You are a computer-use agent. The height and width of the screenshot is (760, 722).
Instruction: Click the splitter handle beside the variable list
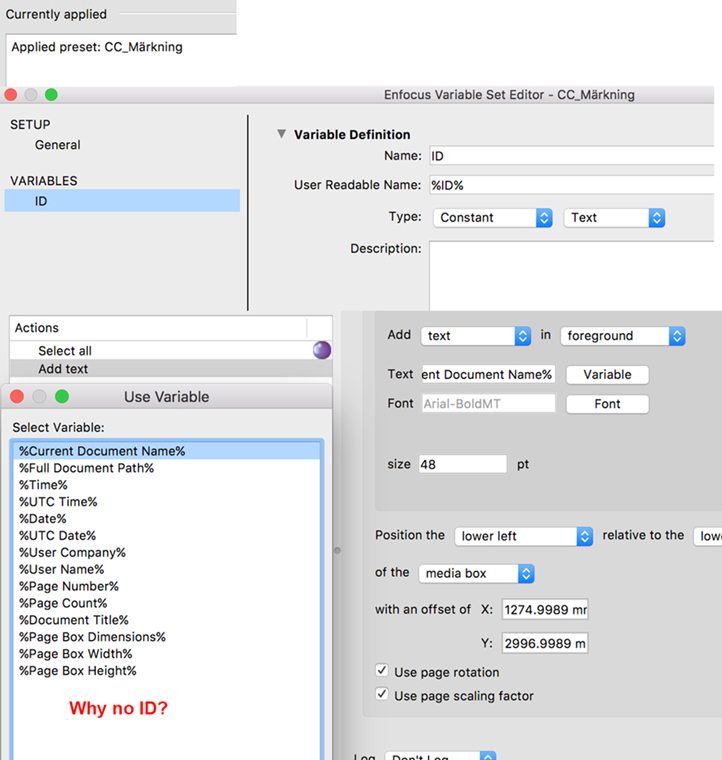337,551
